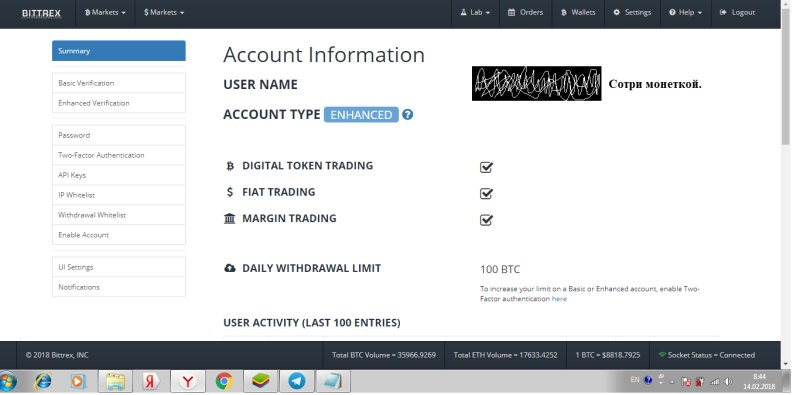Toggle the Digital Token Trading checkbox

486,167
